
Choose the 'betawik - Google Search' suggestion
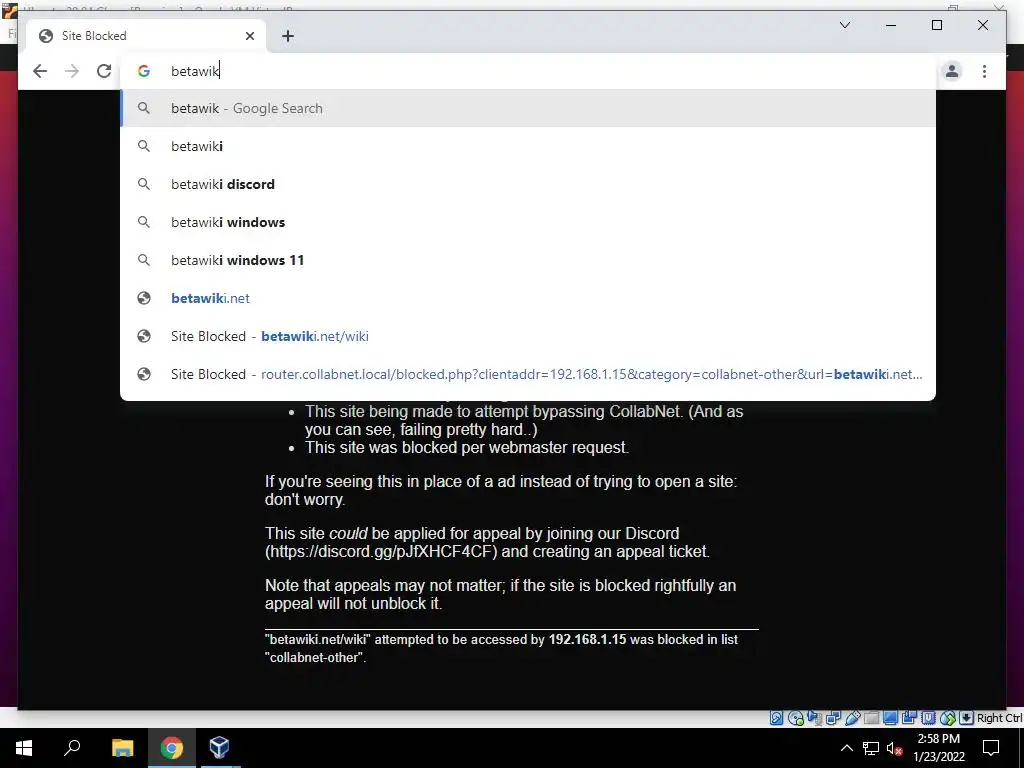(x=528, y=108)
